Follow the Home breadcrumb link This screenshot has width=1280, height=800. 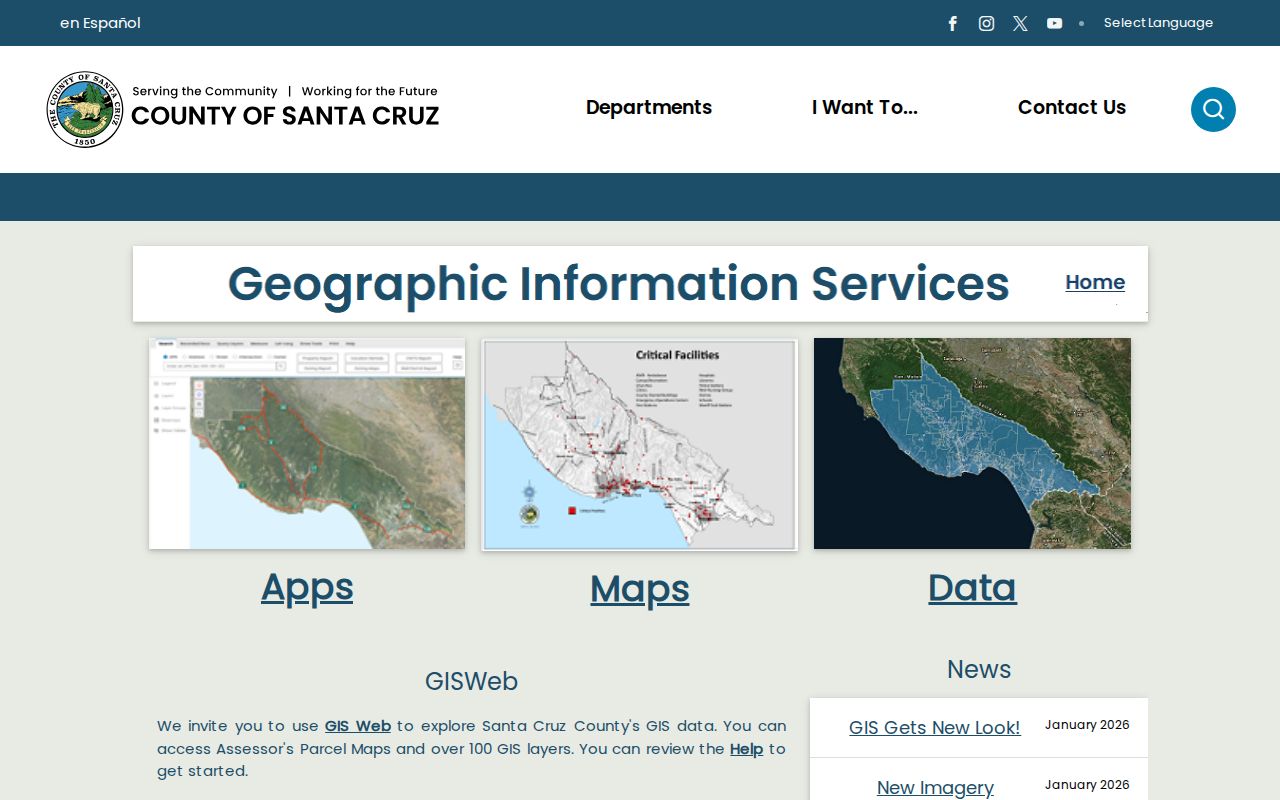coord(1095,282)
